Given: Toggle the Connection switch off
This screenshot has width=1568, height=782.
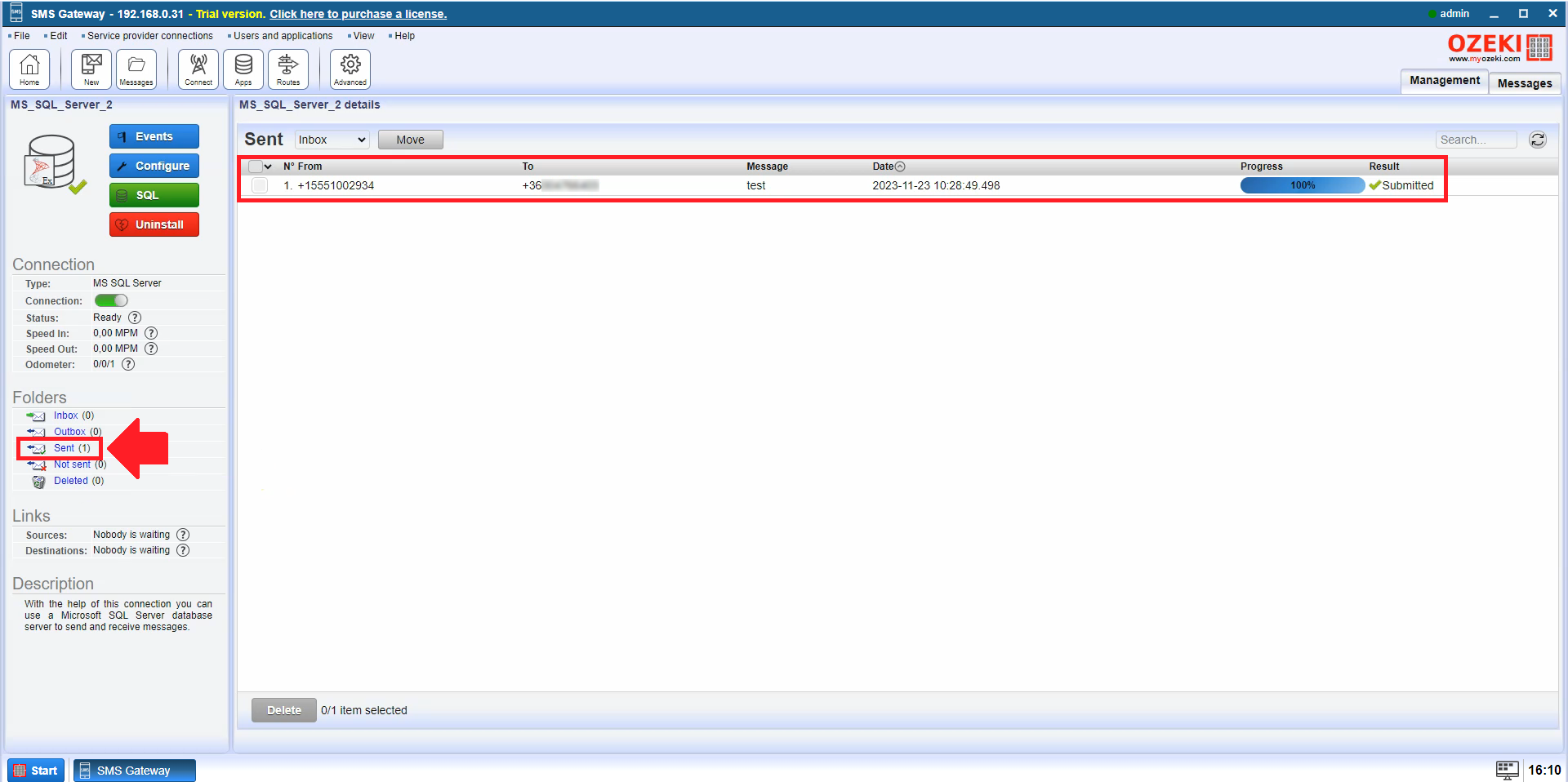Looking at the screenshot, I should tap(111, 300).
